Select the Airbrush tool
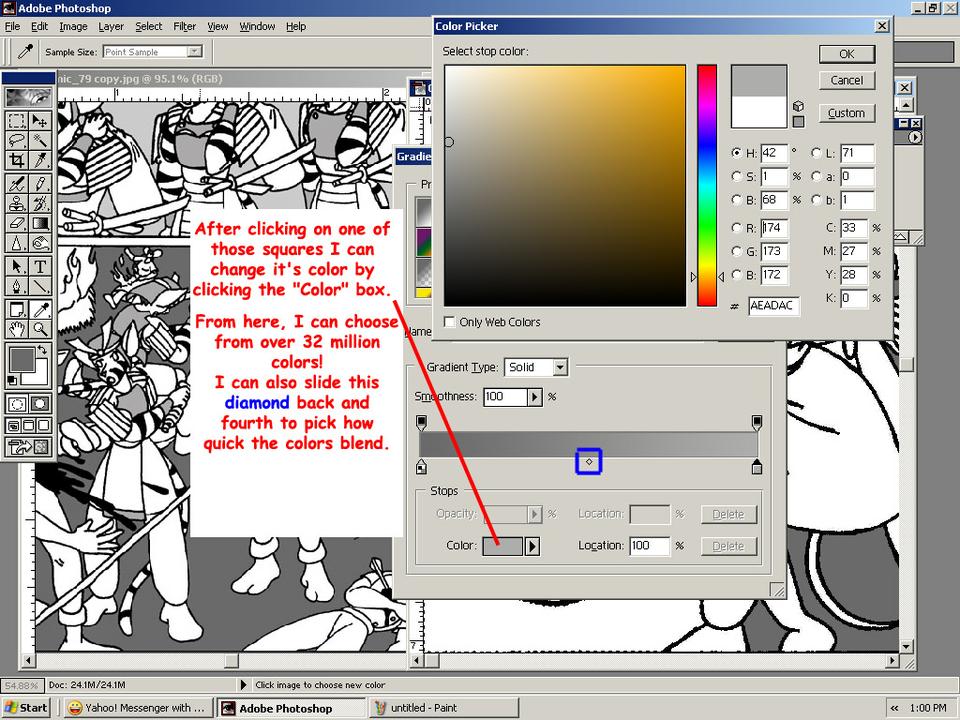Viewport: 960px width, 720px height. pyautogui.click(x=17, y=183)
